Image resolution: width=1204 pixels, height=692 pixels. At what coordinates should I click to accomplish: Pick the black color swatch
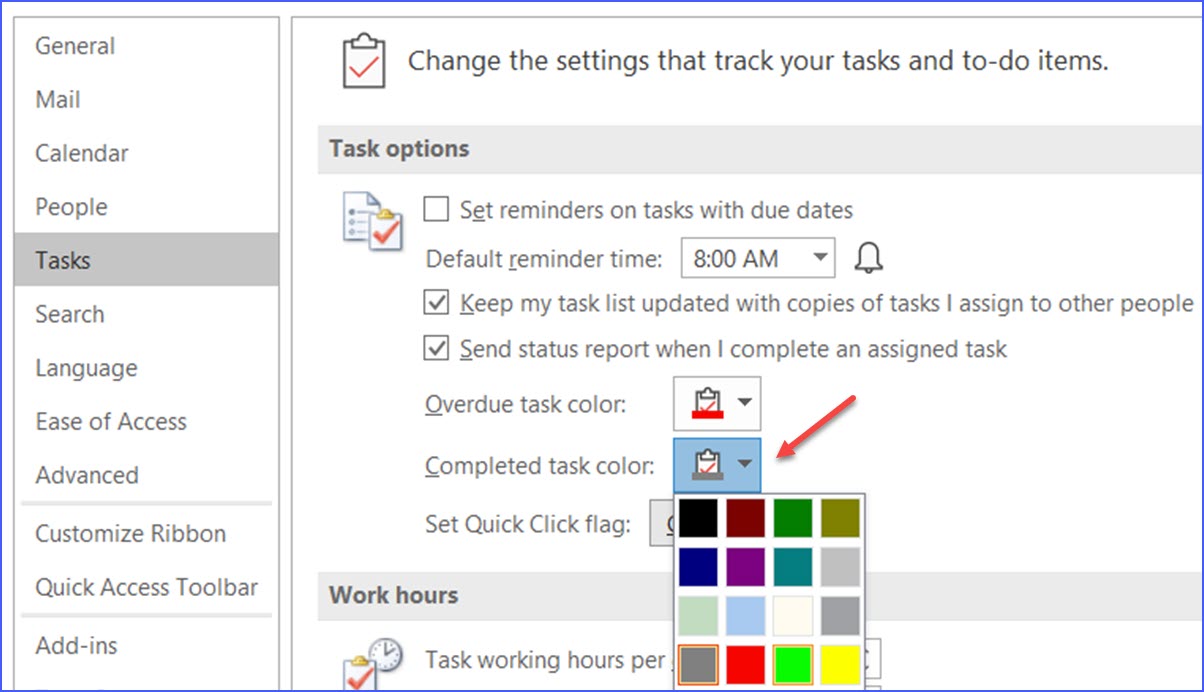(698, 518)
